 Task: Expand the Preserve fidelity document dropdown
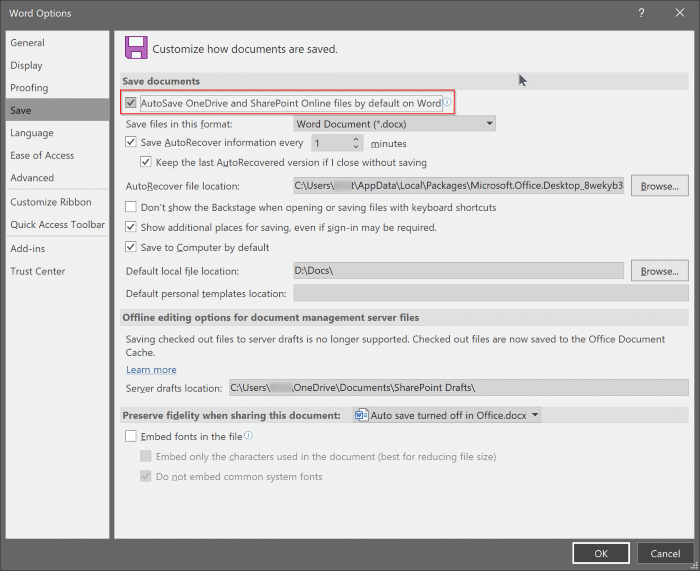[x=536, y=414]
